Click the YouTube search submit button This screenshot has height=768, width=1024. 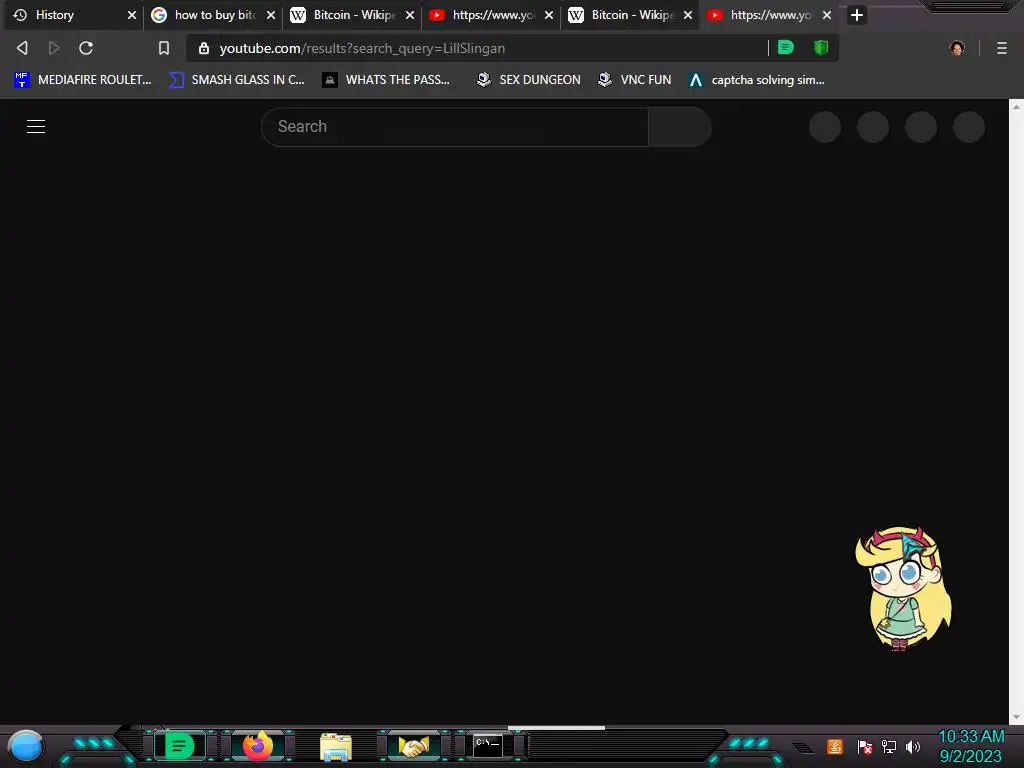[680, 127]
